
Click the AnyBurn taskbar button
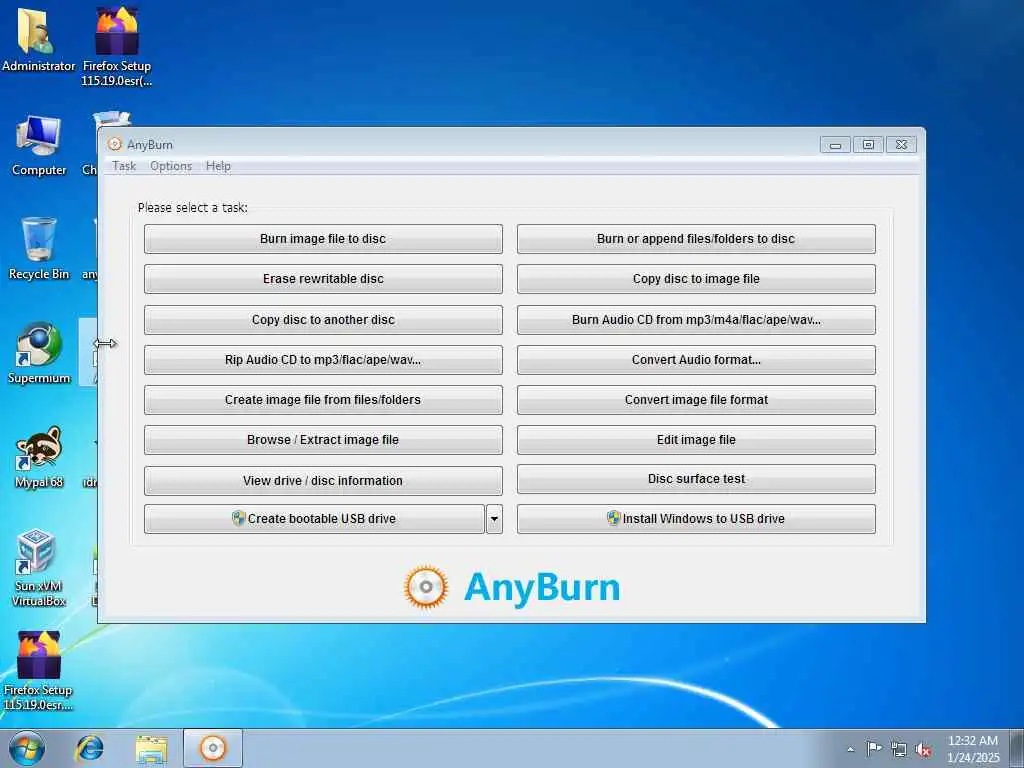[x=213, y=748]
